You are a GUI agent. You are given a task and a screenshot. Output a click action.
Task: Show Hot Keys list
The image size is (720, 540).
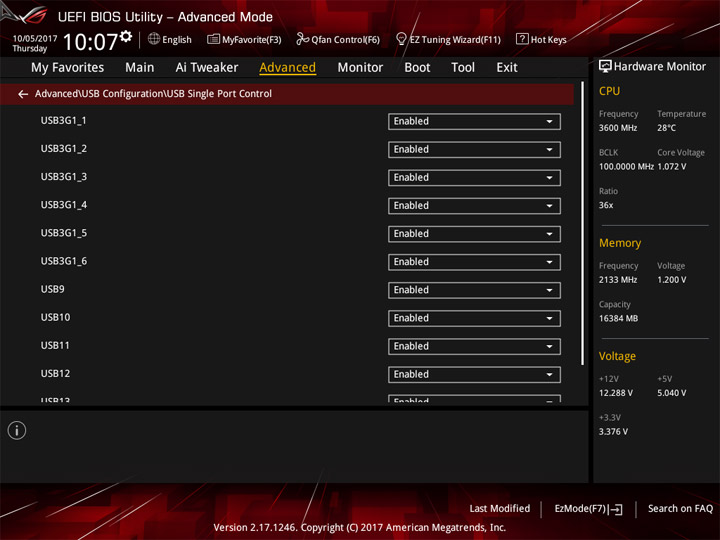coord(541,39)
